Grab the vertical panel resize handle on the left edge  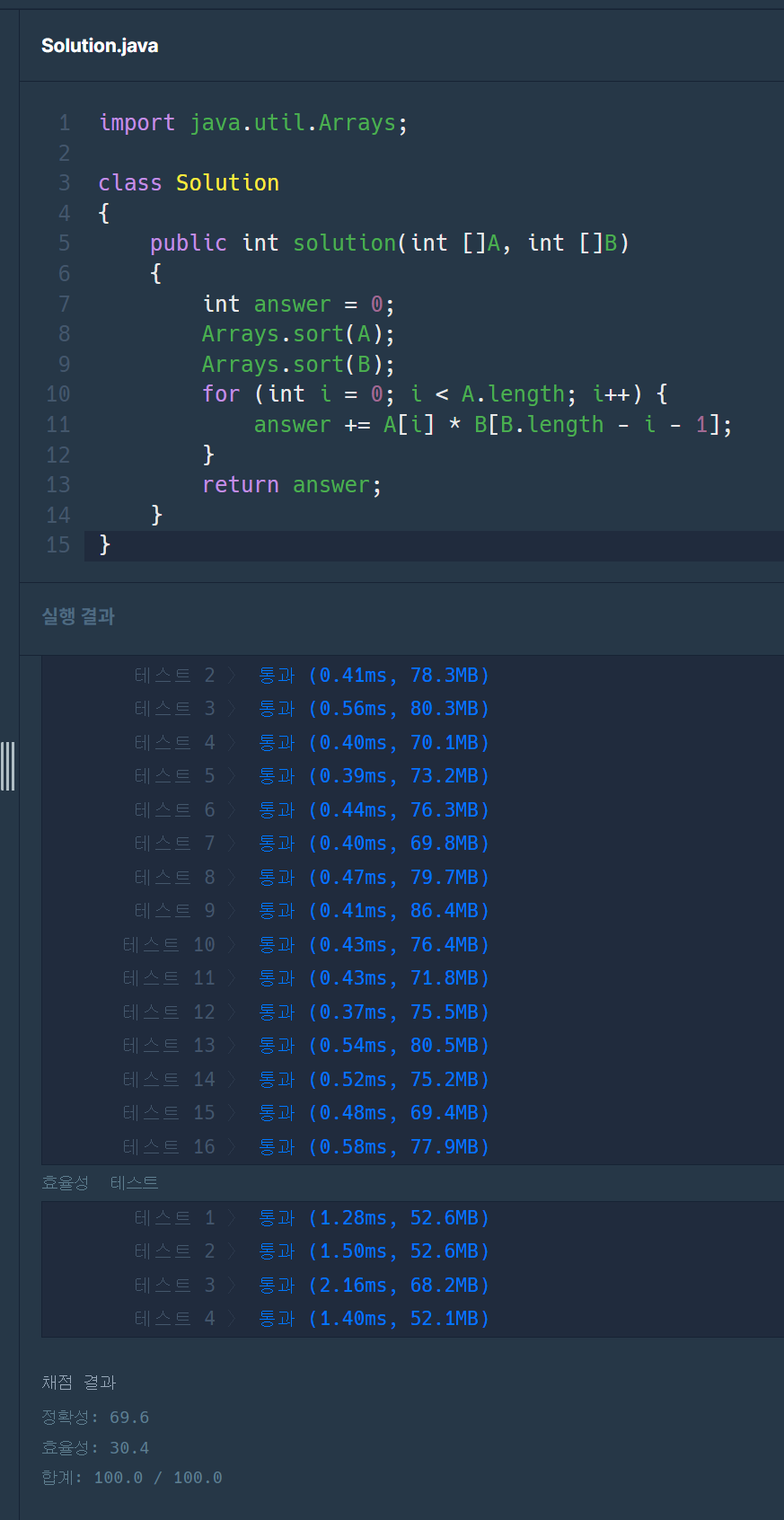pos(7,766)
